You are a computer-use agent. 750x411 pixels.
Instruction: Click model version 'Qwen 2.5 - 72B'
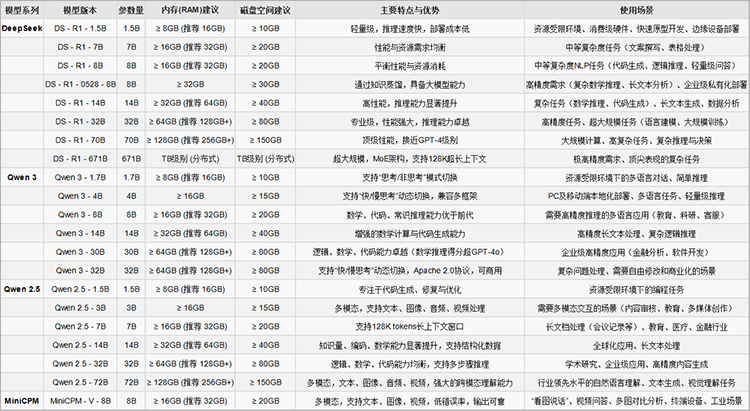point(80,383)
